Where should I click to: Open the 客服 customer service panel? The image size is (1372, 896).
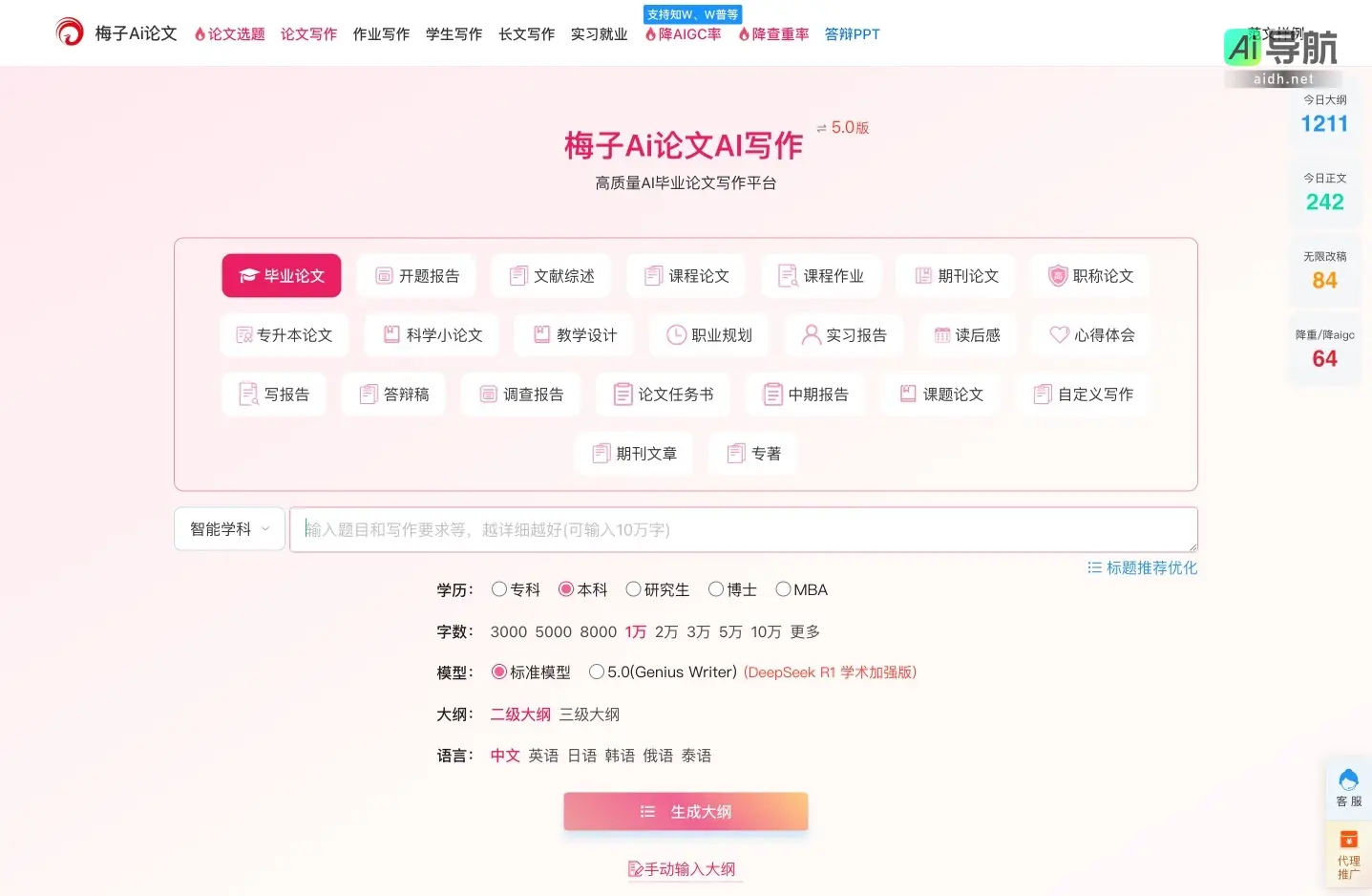pyautogui.click(x=1348, y=785)
